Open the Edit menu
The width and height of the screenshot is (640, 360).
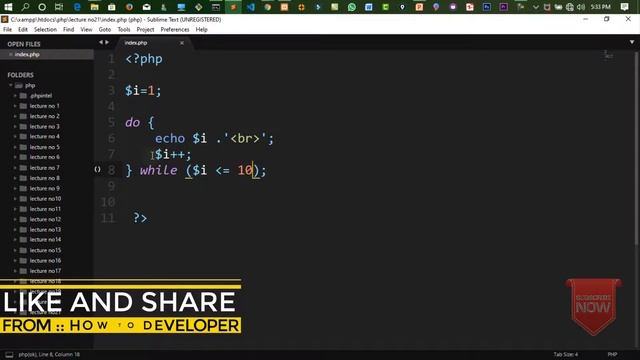point(23,29)
